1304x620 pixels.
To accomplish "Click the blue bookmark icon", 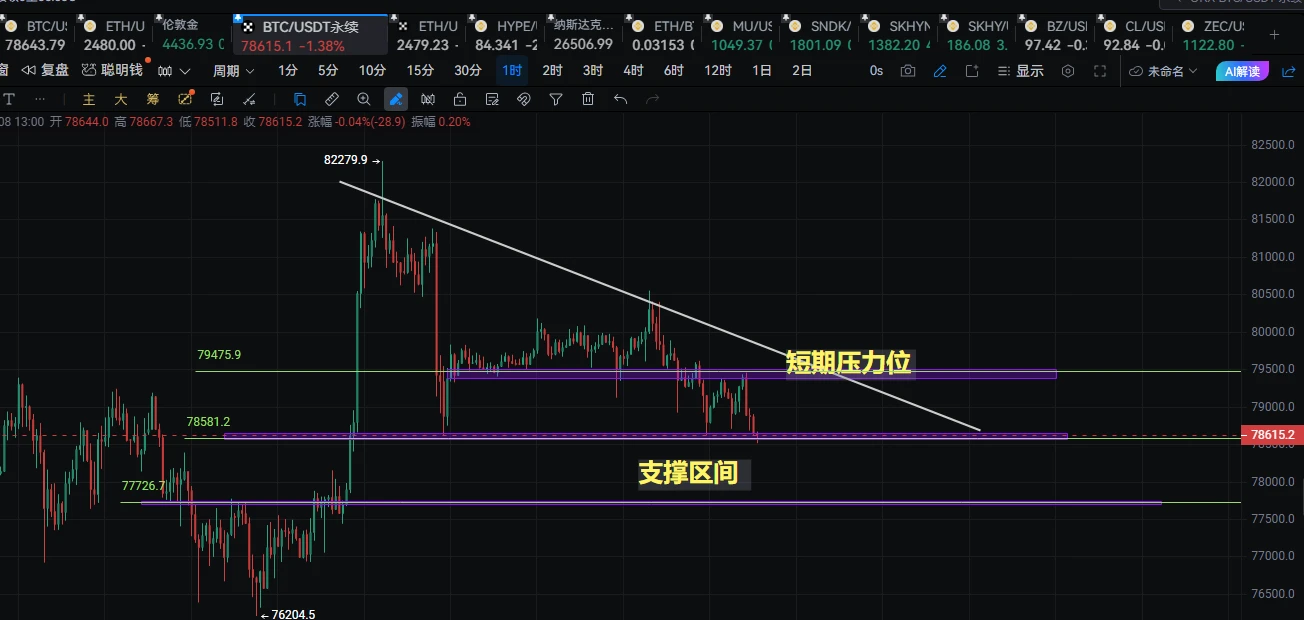I will click(300, 99).
